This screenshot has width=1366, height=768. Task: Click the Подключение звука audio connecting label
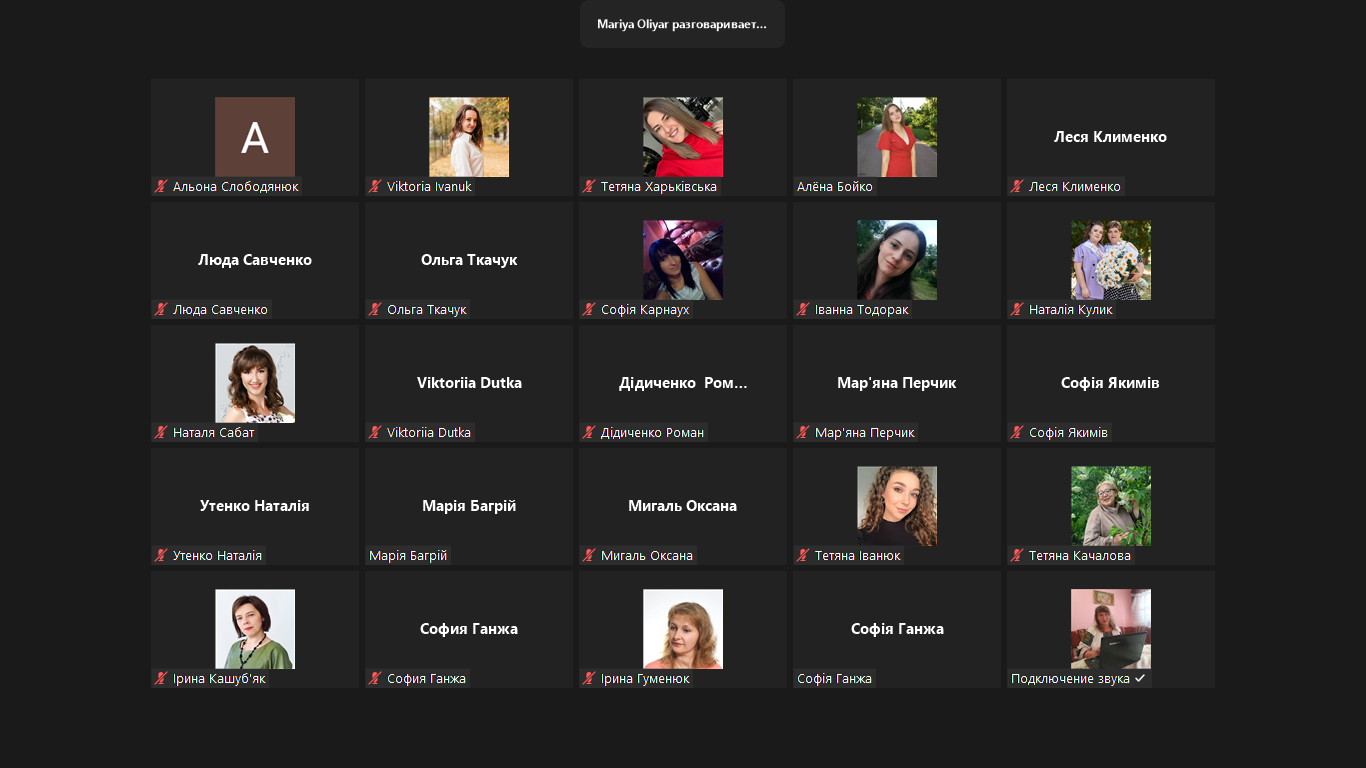coord(1078,679)
